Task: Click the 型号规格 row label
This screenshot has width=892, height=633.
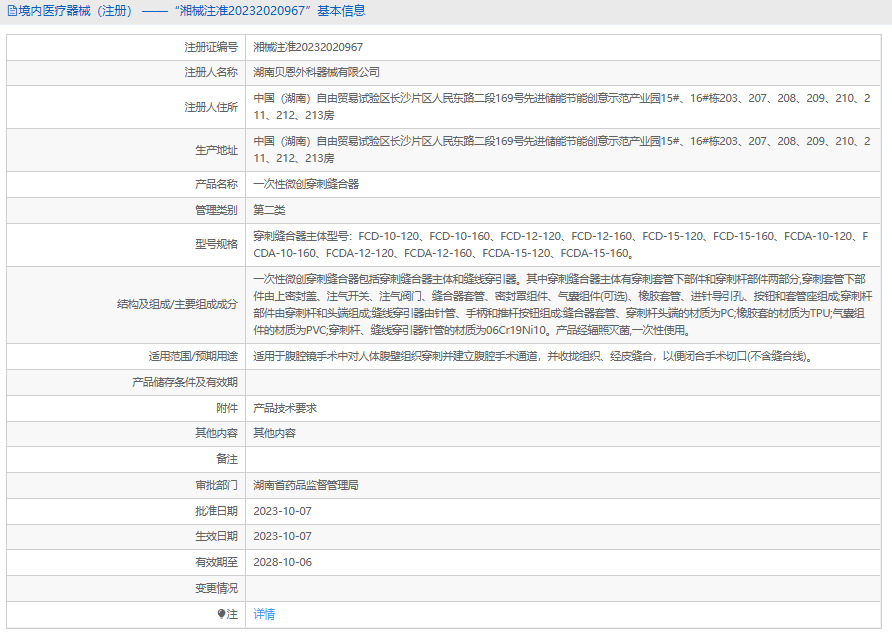Action: [x=216, y=244]
